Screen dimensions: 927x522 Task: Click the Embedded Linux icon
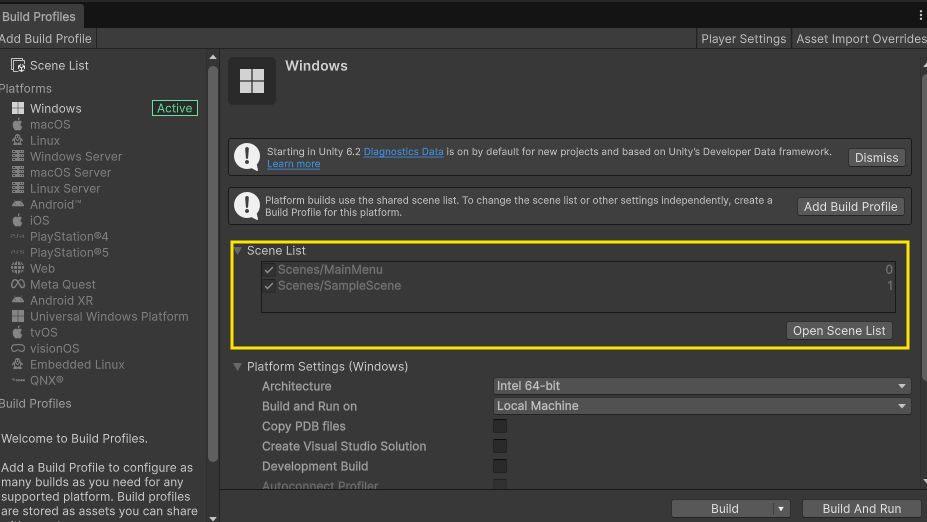pyautogui.click(x=18, y=364)
